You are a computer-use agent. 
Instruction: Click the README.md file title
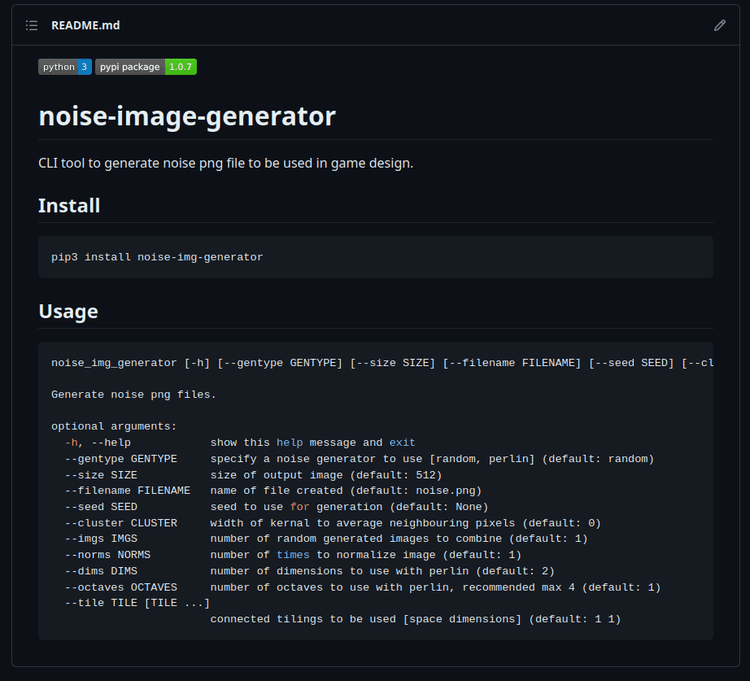point(86,25)
